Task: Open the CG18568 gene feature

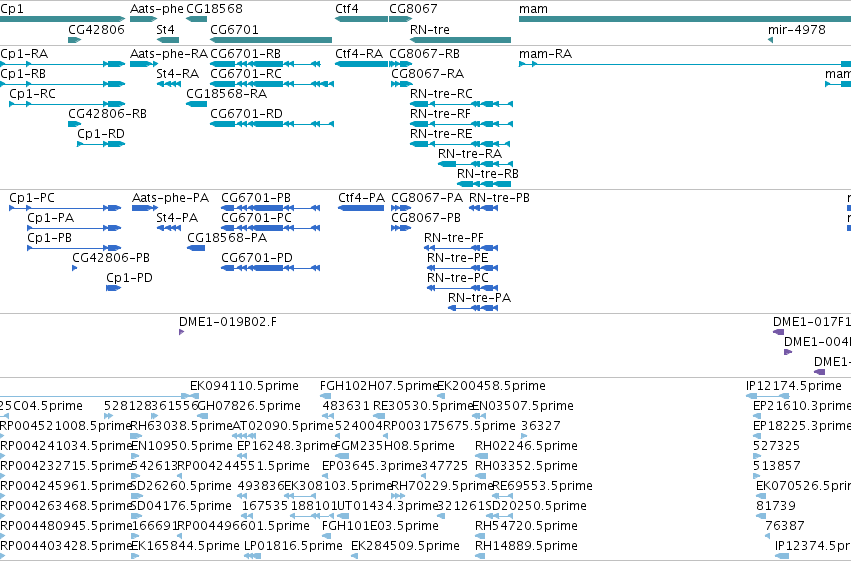Action: pos(196,19)
